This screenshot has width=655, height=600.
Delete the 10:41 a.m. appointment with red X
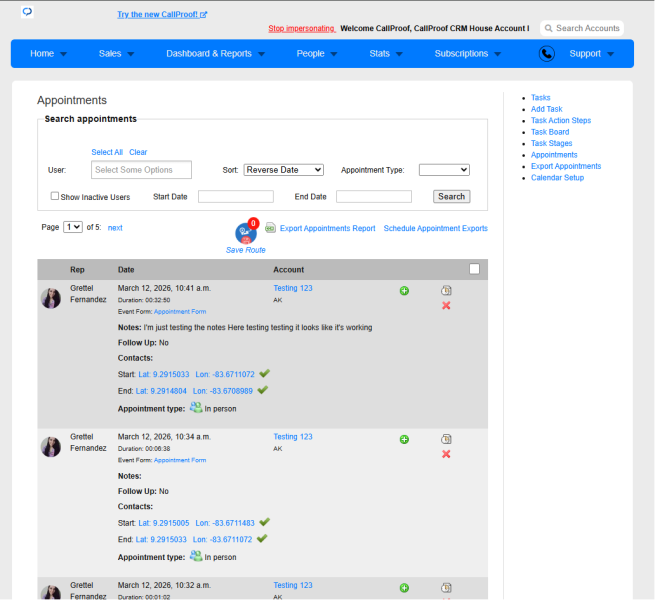click(x=446, y=305)
